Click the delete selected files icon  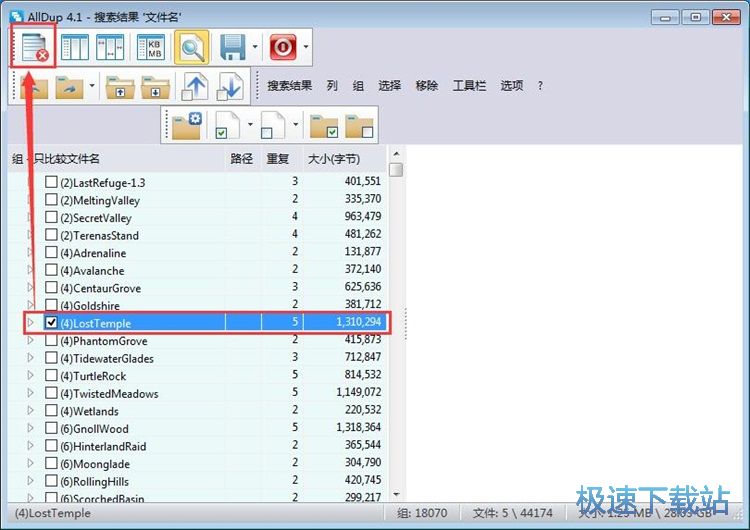(34, 47)
